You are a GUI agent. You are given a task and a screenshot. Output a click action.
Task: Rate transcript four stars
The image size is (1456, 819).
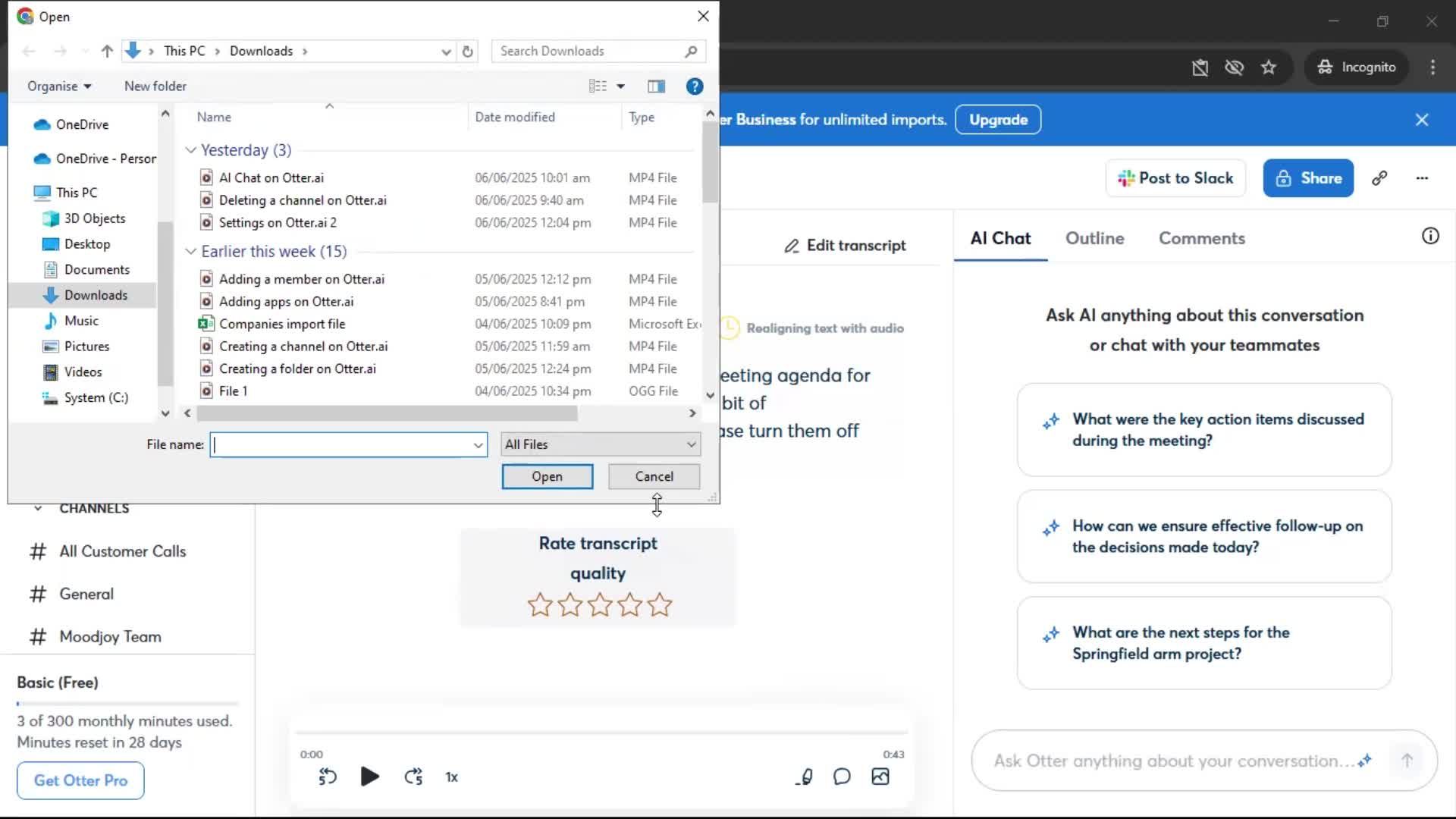(x=629, y=604)
